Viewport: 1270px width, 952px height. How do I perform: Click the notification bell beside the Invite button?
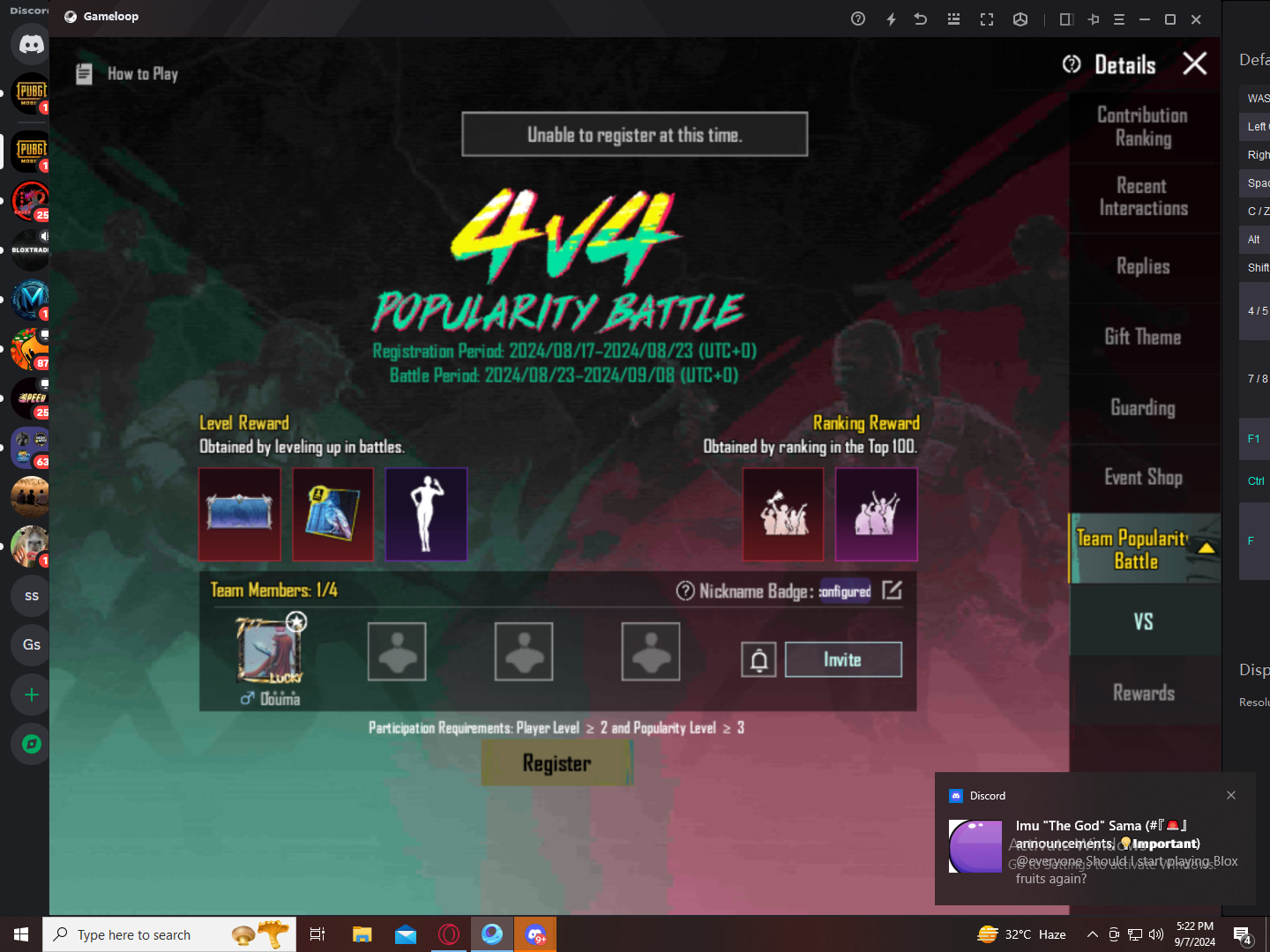point(758,659)
